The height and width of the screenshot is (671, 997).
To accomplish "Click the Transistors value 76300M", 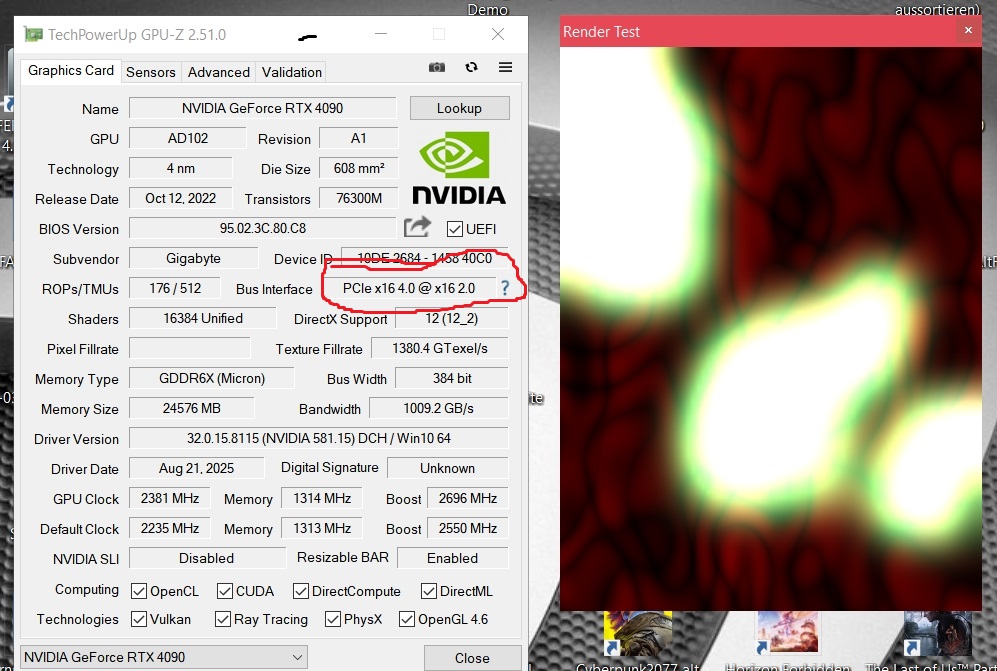I will [x=359, y=198].
